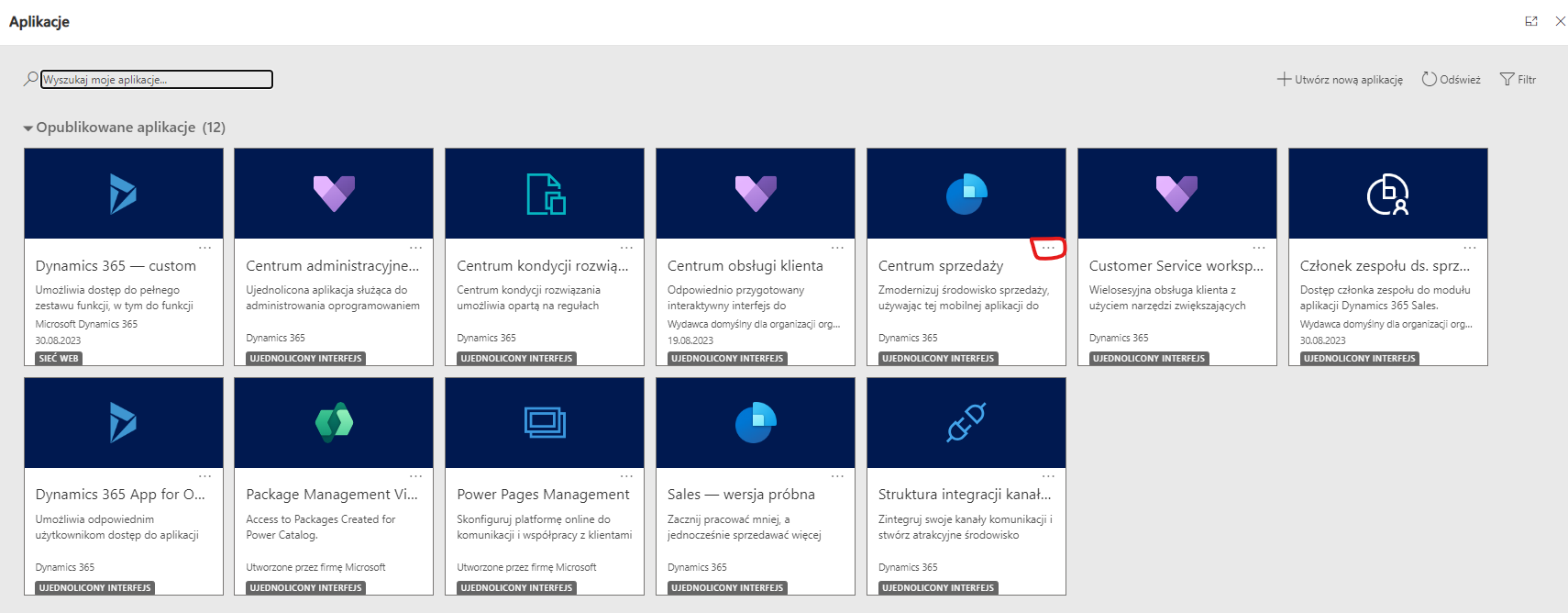This screenshot has height=613, width=1568.
Task: Open the Centrum sprzedaży app title
Action: pyautogui.click(x=941, y=266)
